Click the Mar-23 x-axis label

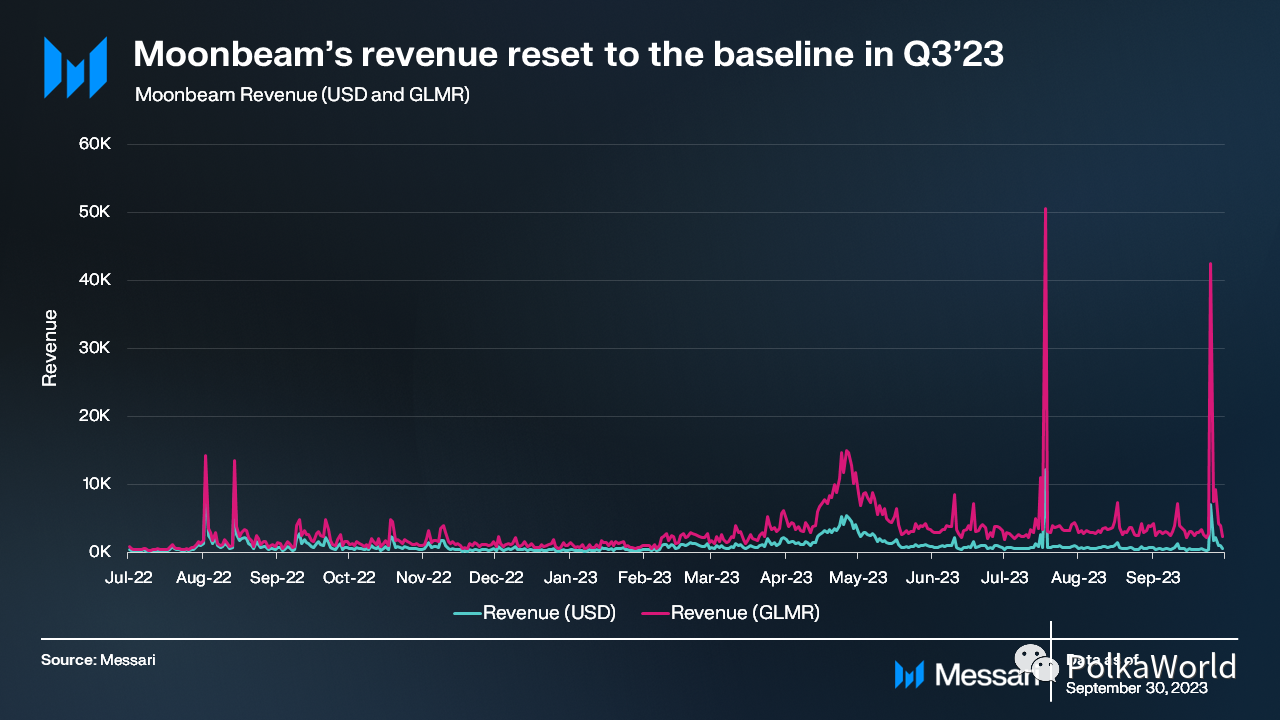coord(713,578)
